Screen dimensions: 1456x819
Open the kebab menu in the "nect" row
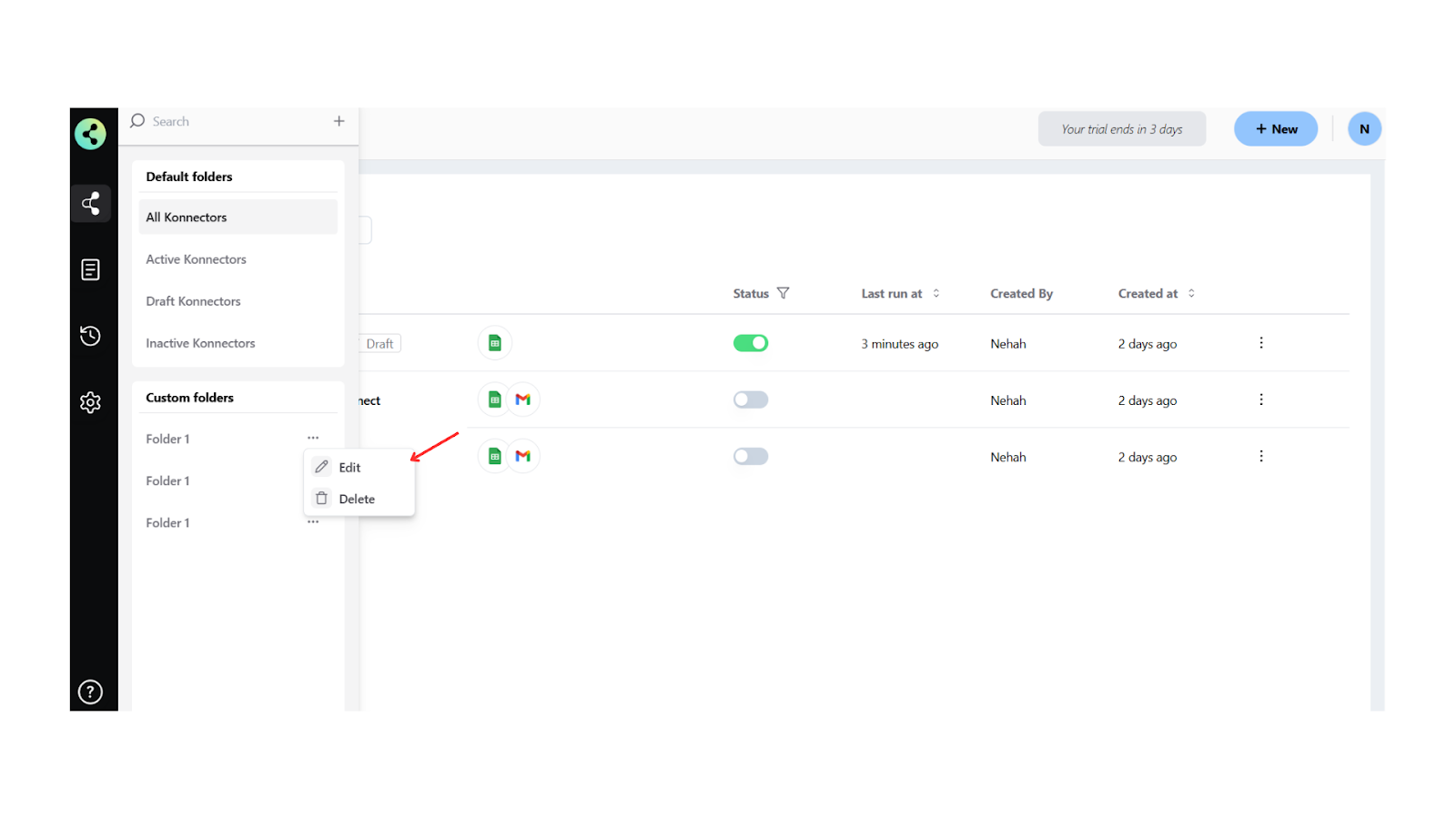click(x=1261, y=399)
